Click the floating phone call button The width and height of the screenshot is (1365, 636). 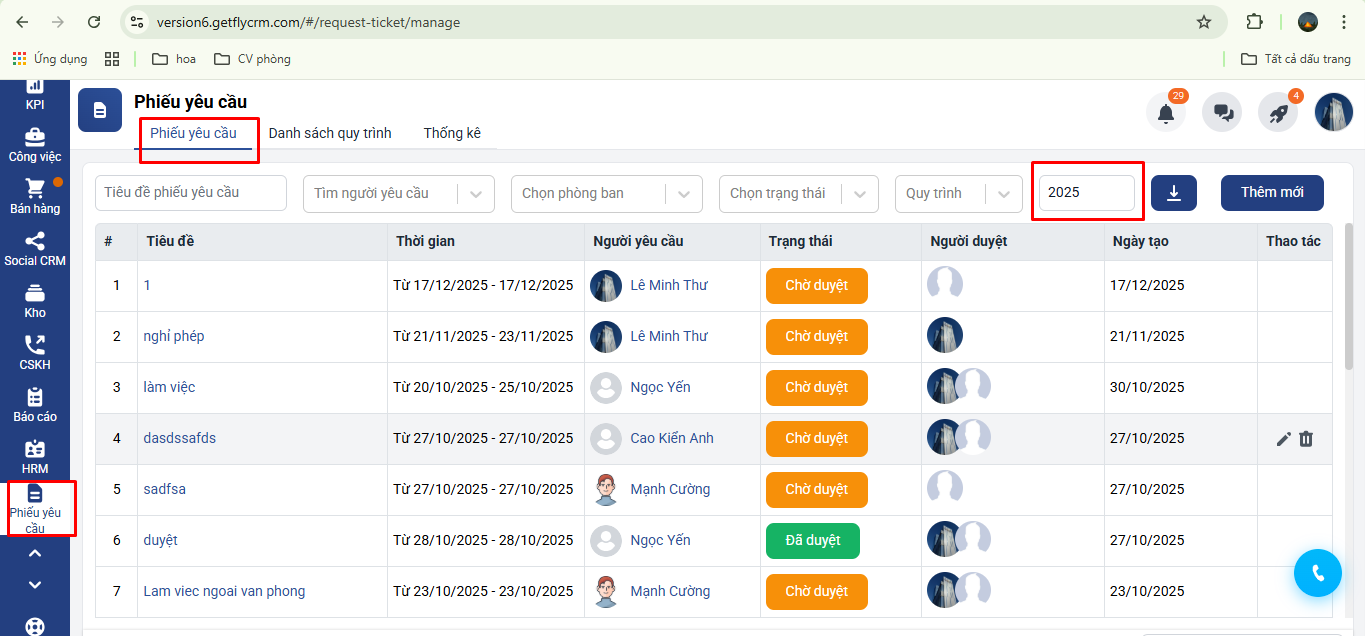pos(1318,573)
